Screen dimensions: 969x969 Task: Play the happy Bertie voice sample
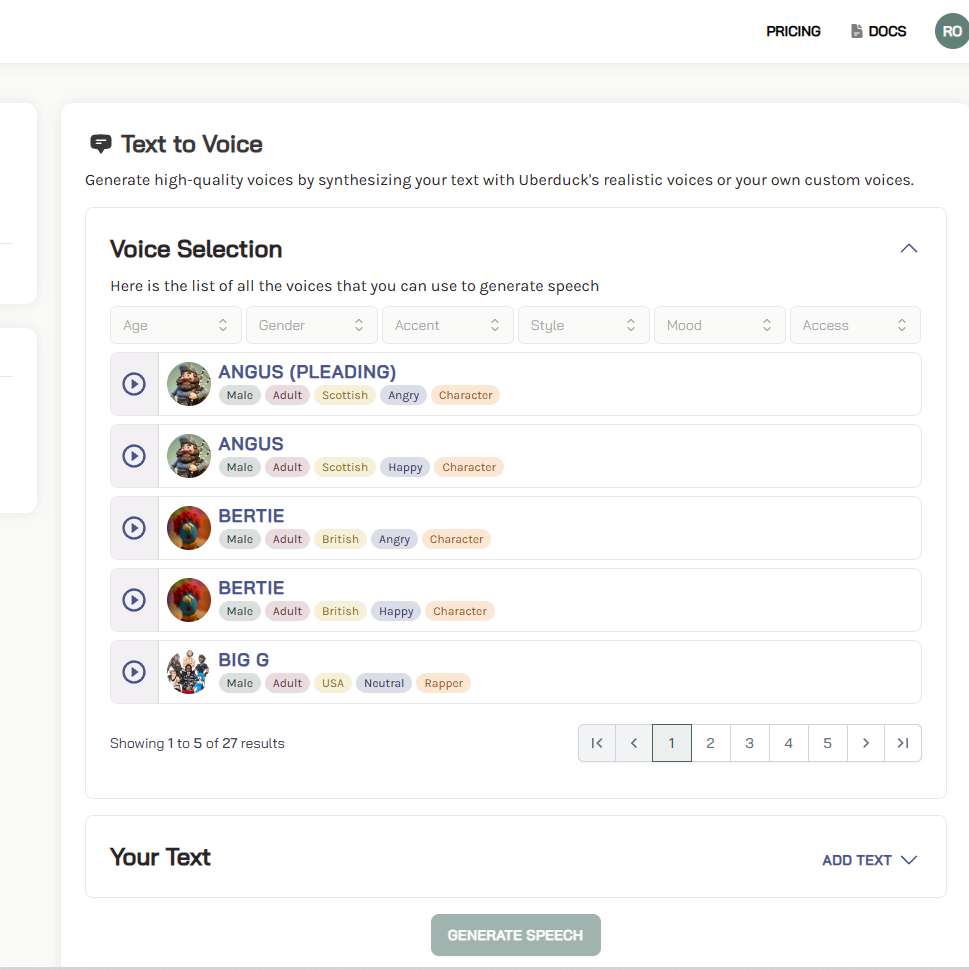coord(134,600)
